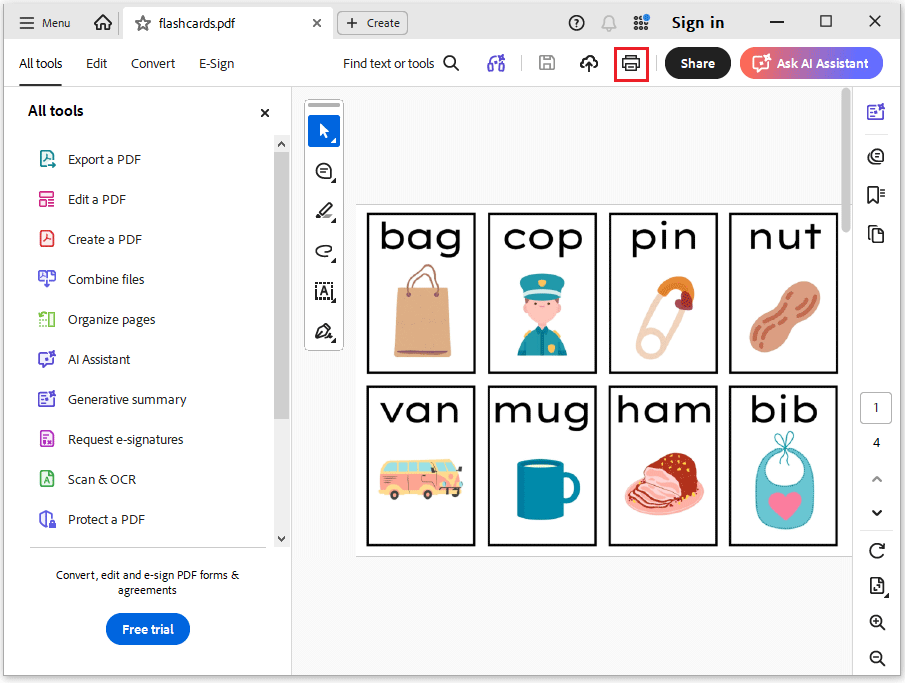The height and width of the screenshot is (683, 905).
Task: Open the Page thumbnails panel icon
Action: (x=876, y=234)
